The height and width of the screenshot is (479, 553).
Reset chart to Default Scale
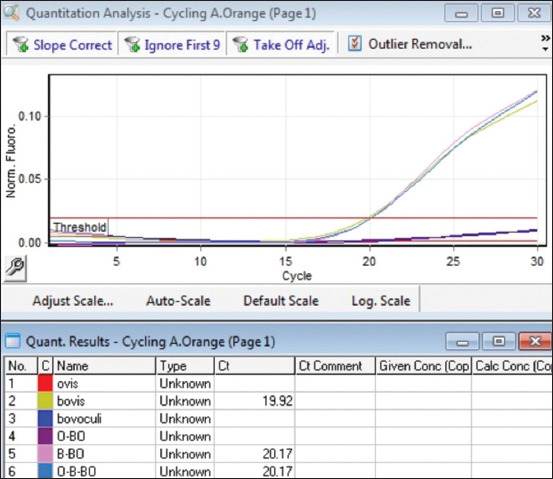tap(281, 301)
